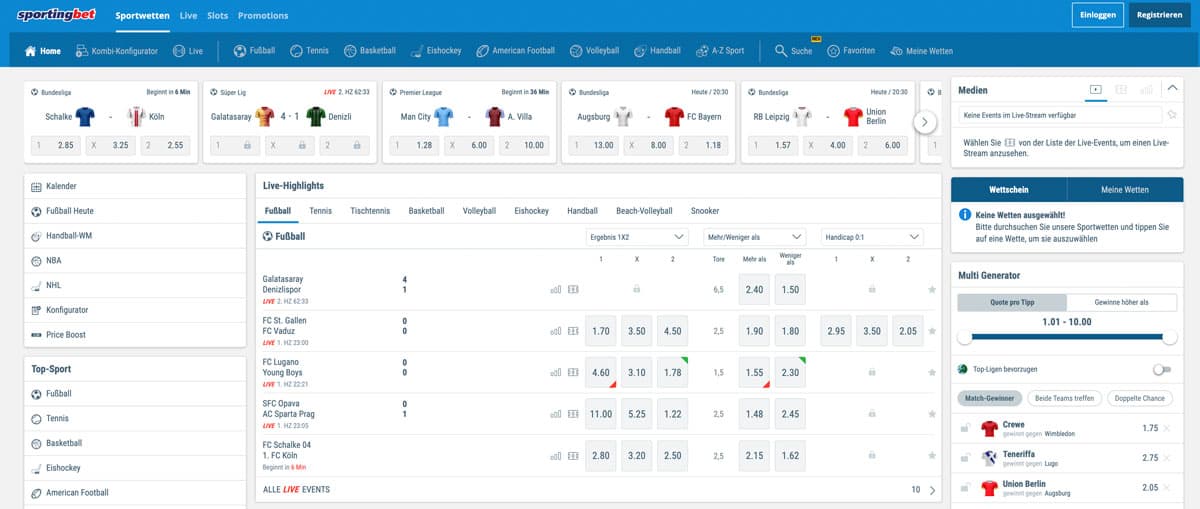This screenshot has height=509, width=1200.
Task: Select Match-Gewinner filter chip
Action: point(989,398)
